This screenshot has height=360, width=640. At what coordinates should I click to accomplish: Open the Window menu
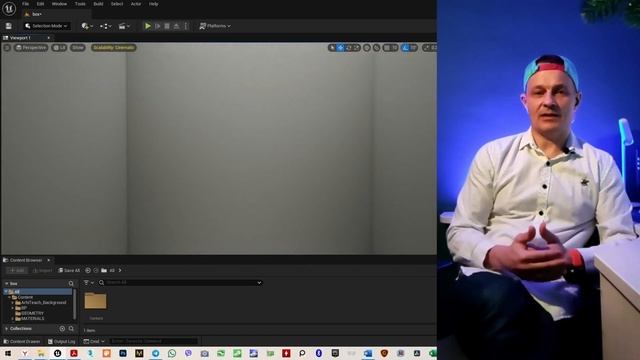pyautogui.click(x=59, y=4)
